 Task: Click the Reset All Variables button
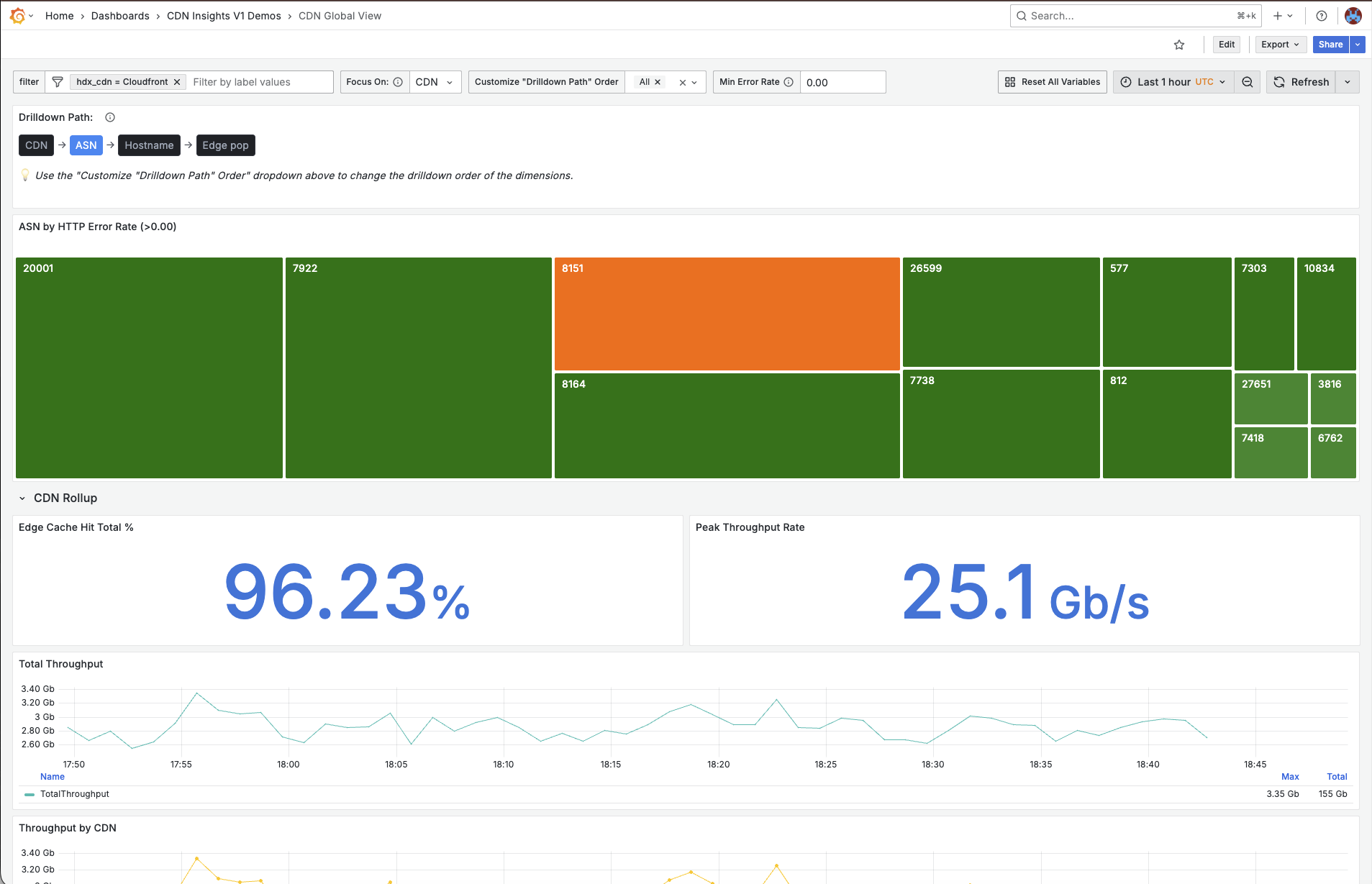pos(1052,82)
